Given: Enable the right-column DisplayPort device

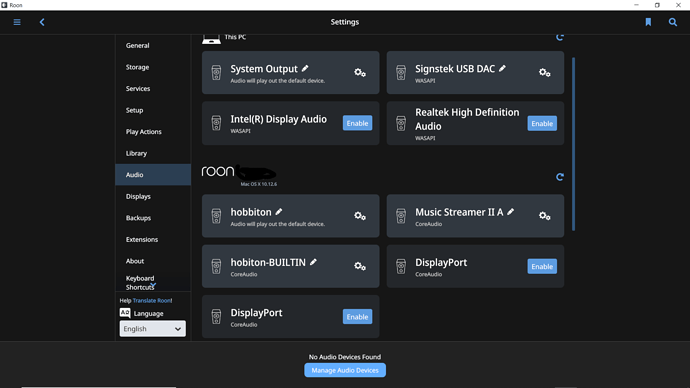Looking at the screenshot, I should (x=542, y=267).
